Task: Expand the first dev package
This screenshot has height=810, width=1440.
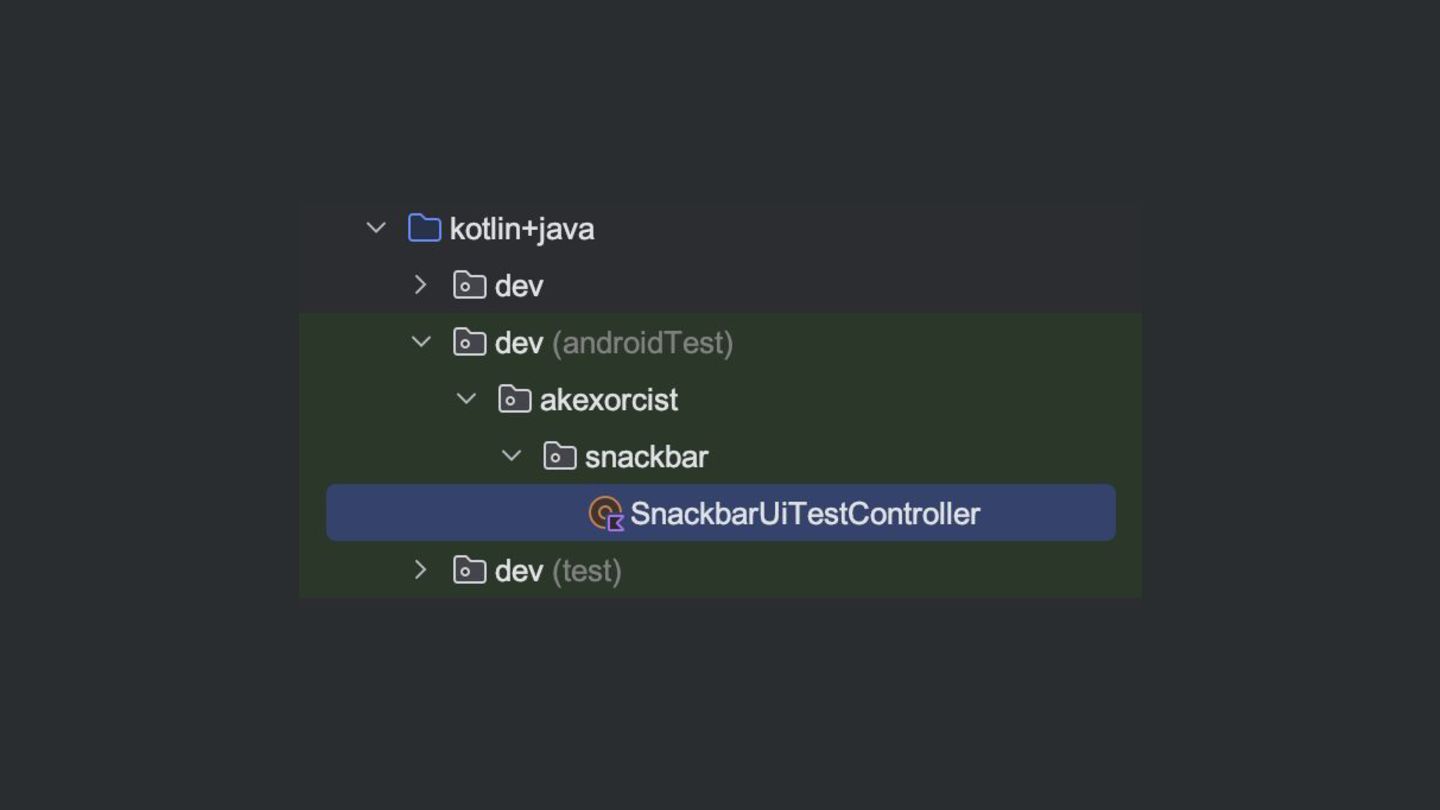Action: [x=421, y=285]
